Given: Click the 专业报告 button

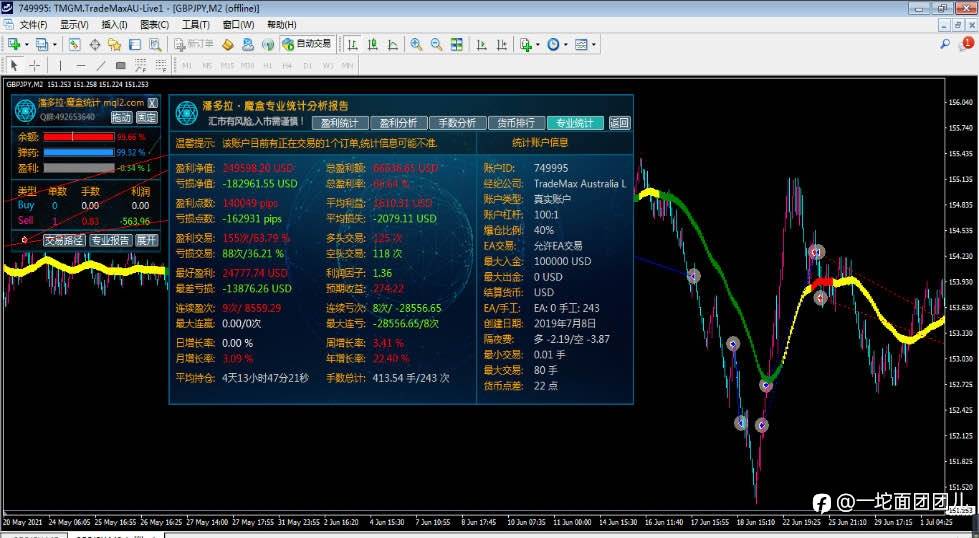Looking at the screenshot, I should point(110,240).
